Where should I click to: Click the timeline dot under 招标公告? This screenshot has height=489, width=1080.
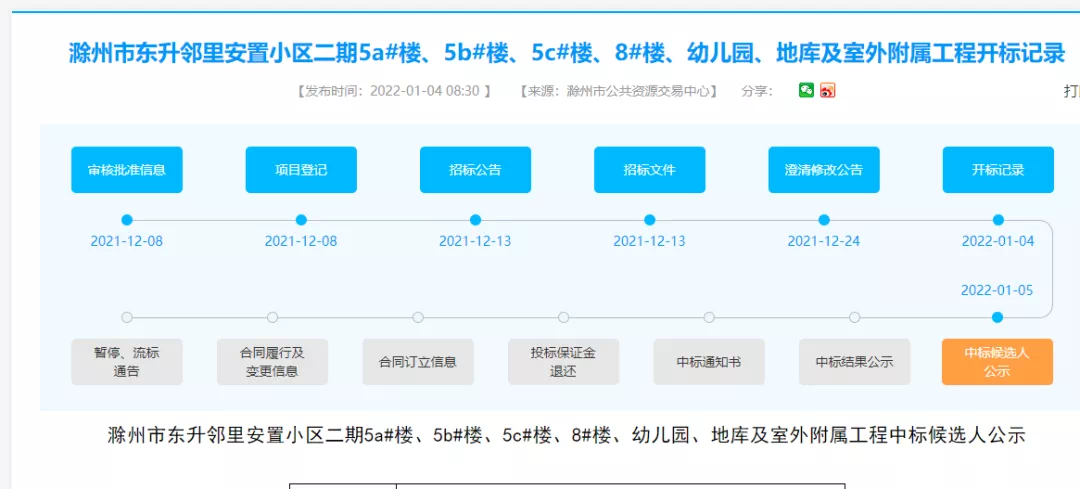click(x=475, y=220)
